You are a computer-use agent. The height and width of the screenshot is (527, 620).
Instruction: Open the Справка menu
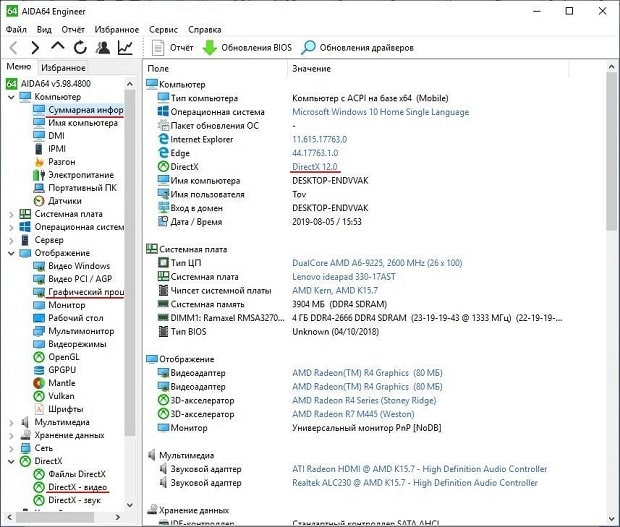(x=204, y=30)
